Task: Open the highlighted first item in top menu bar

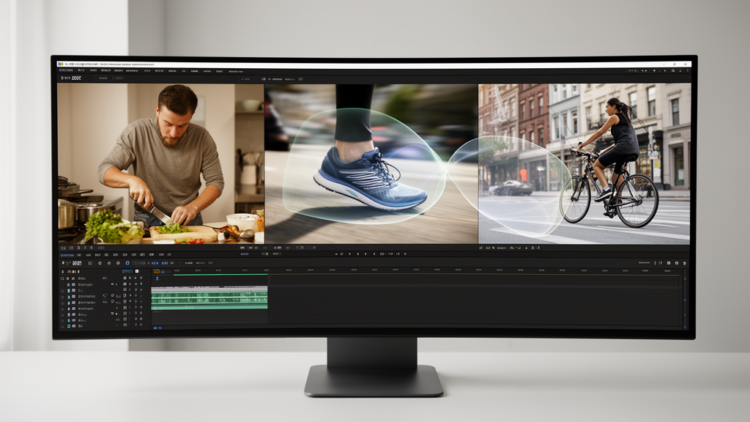Action: (x=66, y=71)
